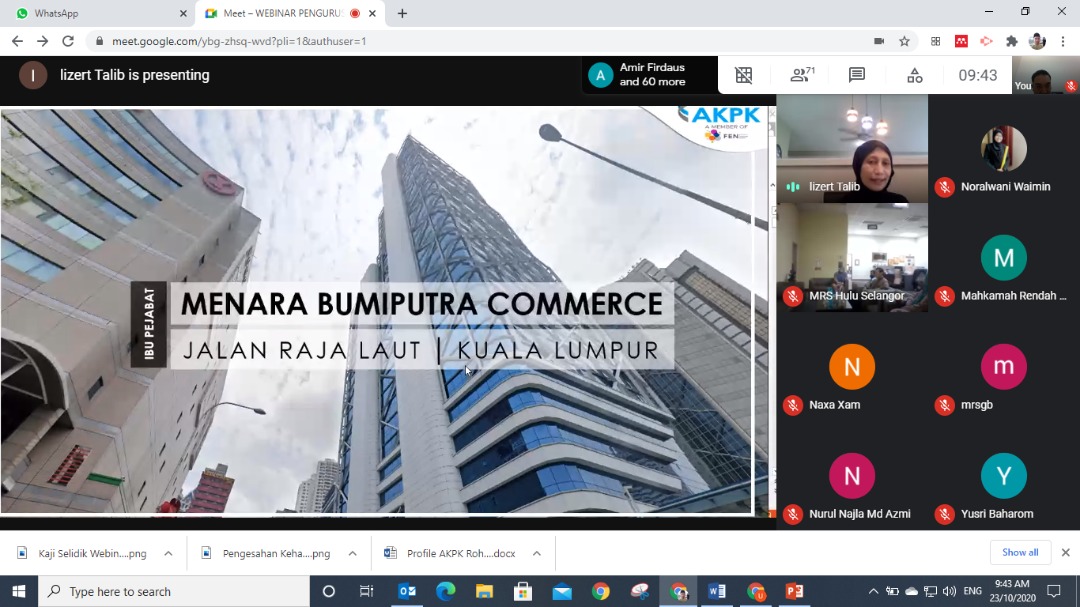
Task: Go forward in browser history
Action: point(43,41)
